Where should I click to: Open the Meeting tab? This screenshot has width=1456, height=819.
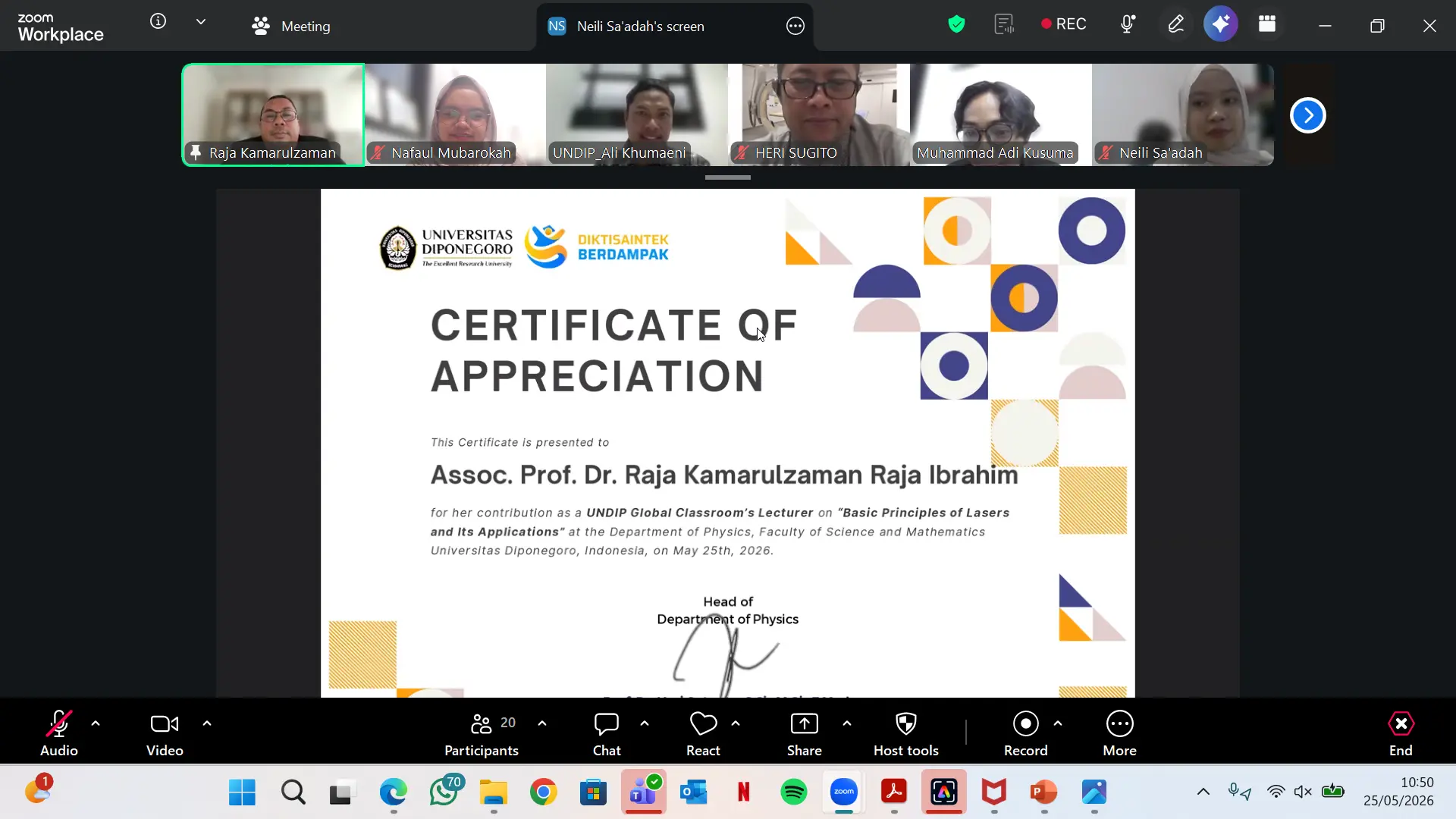pyautogui.click(x=291, y=26)
